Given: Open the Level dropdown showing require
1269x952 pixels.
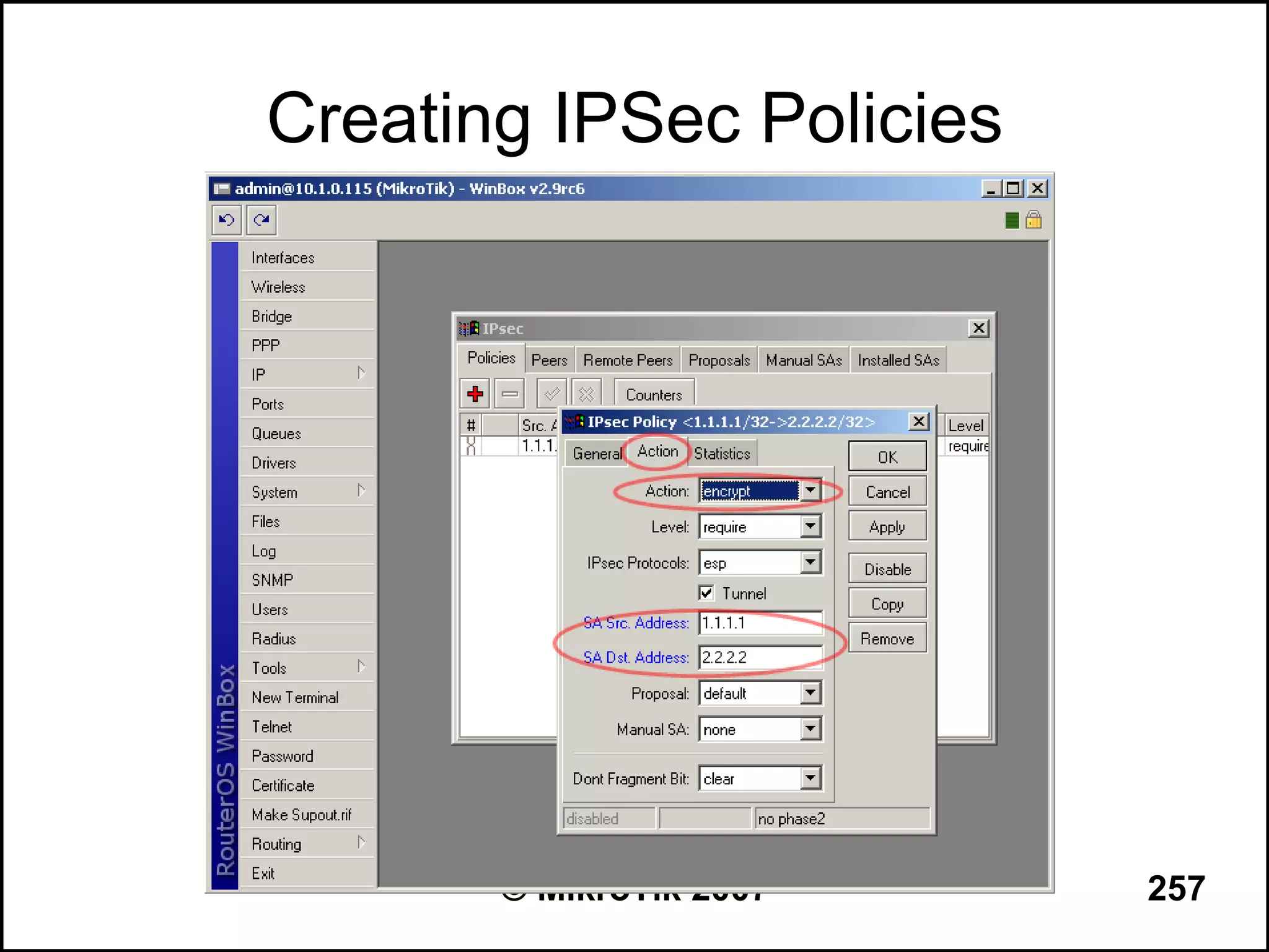Looking at the screenshot, I should coord(810,526).
